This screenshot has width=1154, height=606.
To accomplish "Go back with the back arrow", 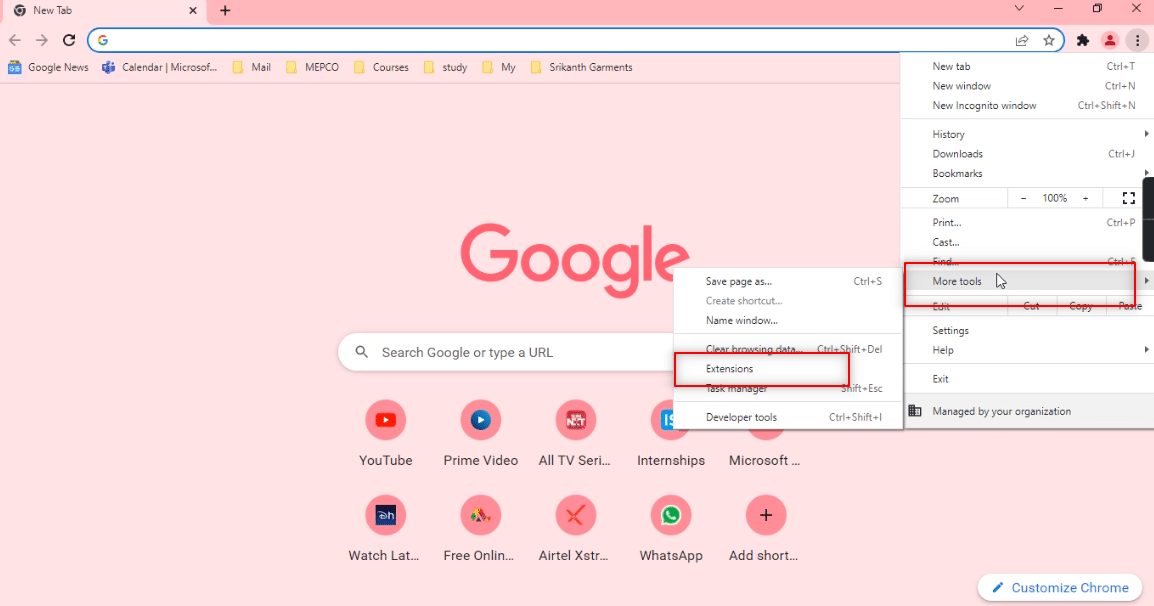I will 15,40.
